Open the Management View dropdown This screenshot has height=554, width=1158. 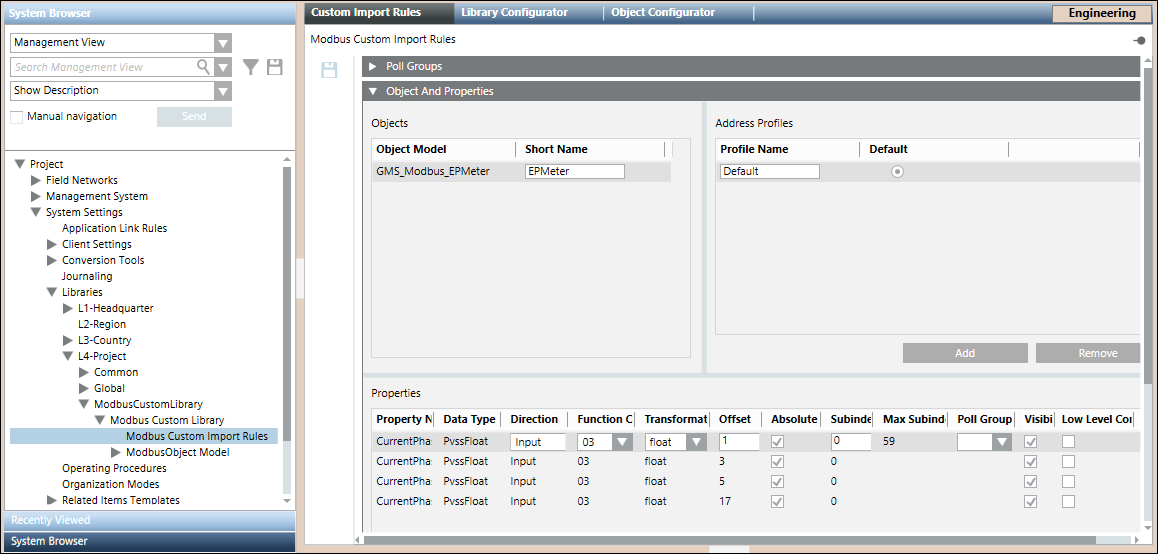click(222, 43)
